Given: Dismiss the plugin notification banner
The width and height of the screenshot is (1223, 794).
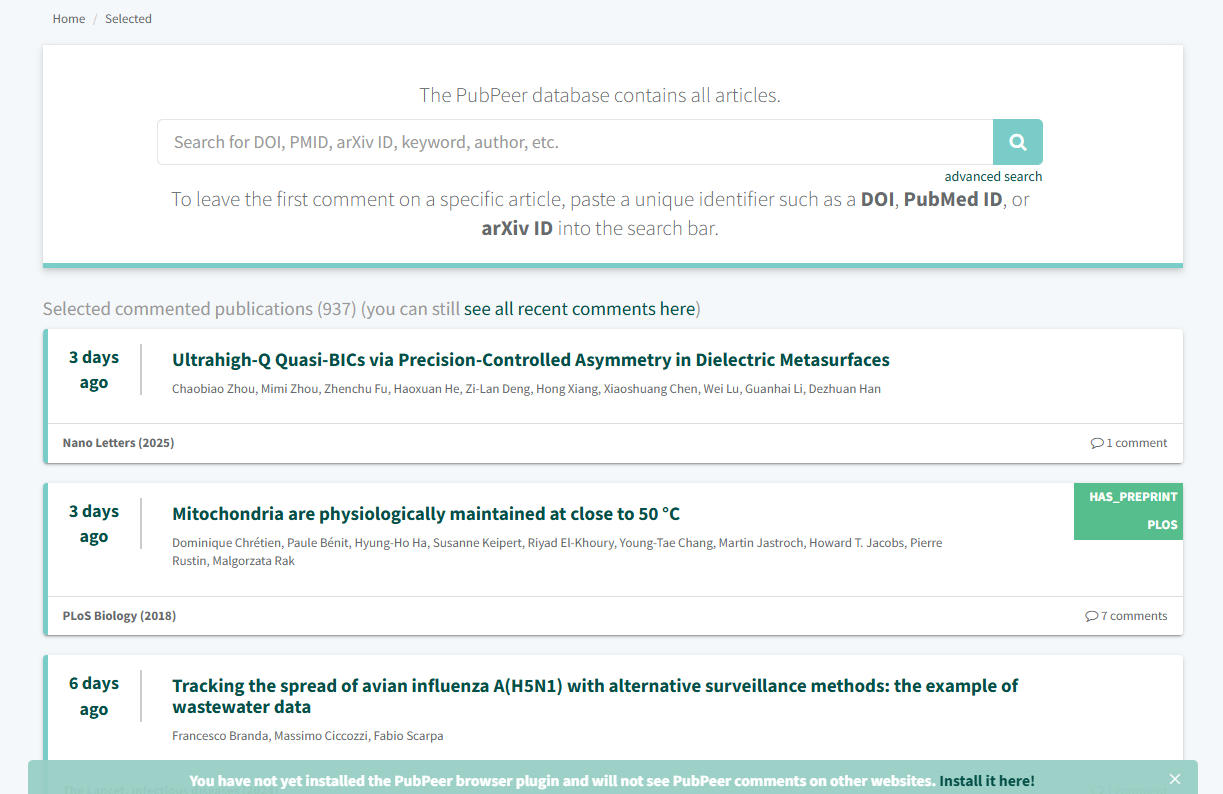Looking at the screenshot, I should point(1175,779).
